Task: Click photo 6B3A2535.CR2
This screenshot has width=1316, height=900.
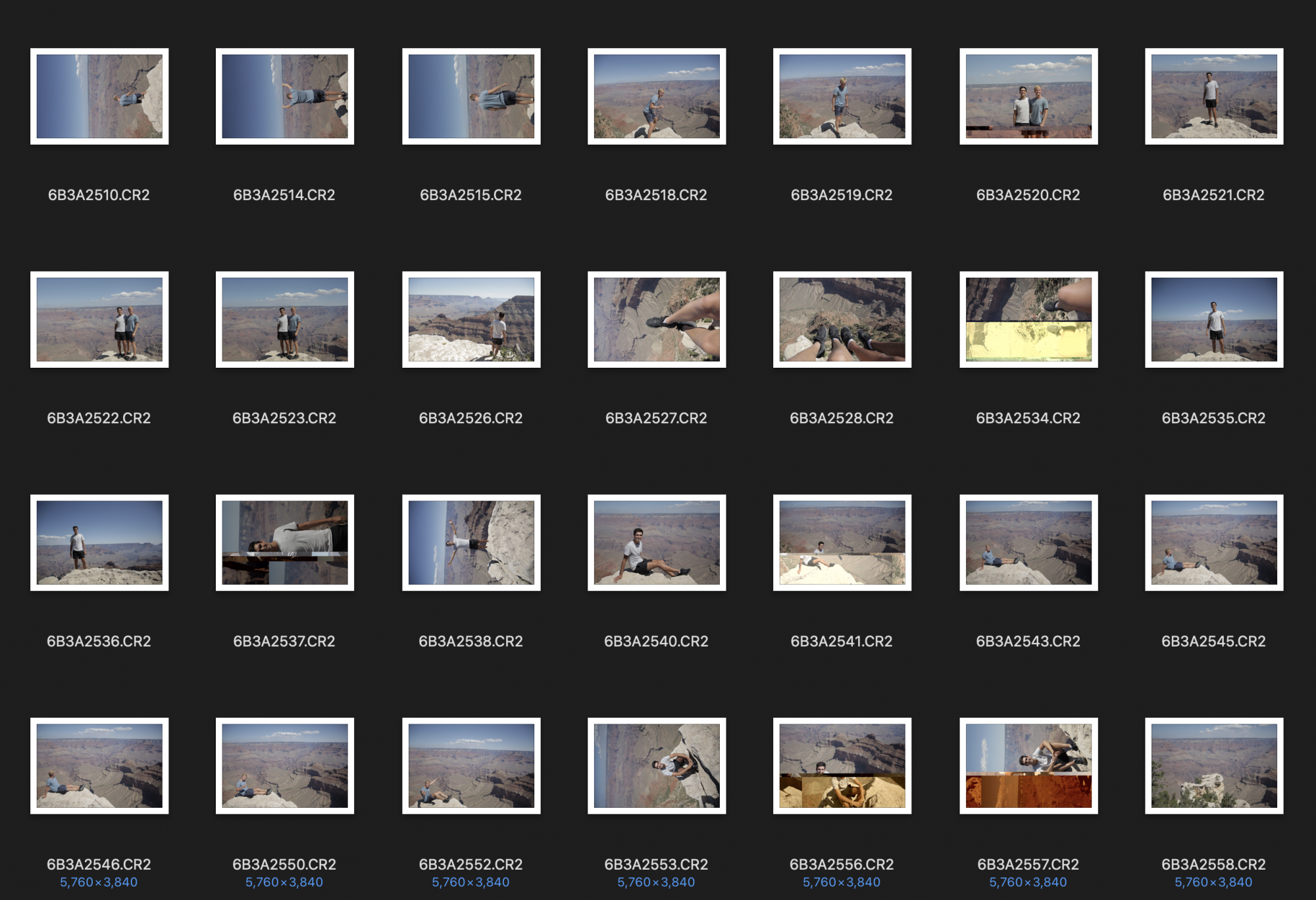Action: point(1214,319)
